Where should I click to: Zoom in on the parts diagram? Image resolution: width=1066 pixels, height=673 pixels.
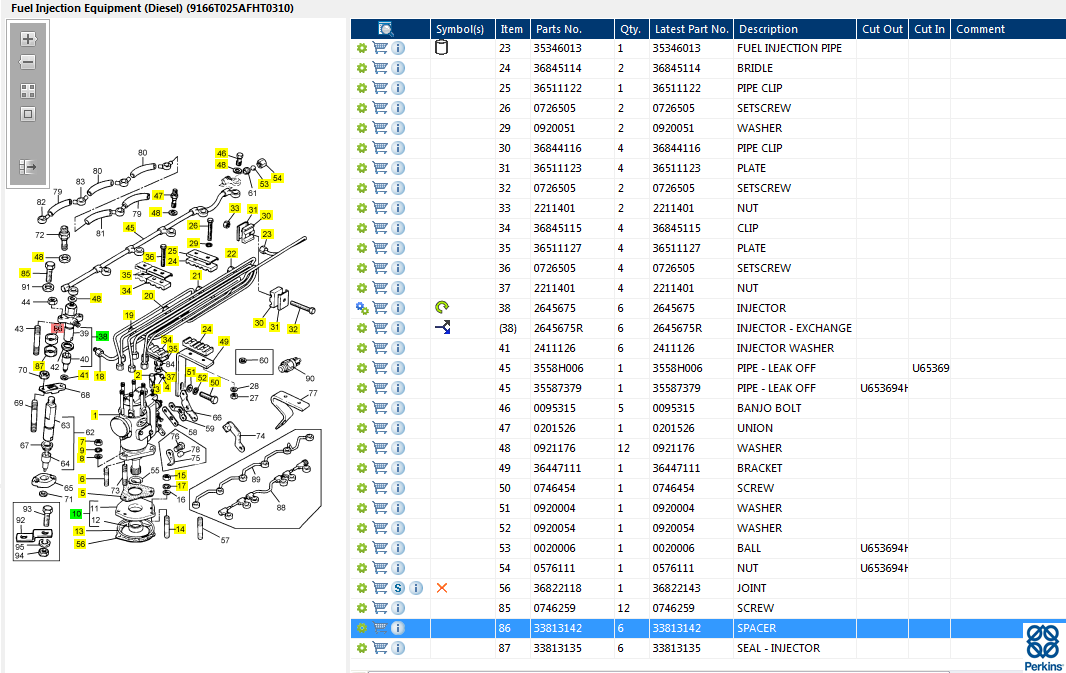click(28, 39)
